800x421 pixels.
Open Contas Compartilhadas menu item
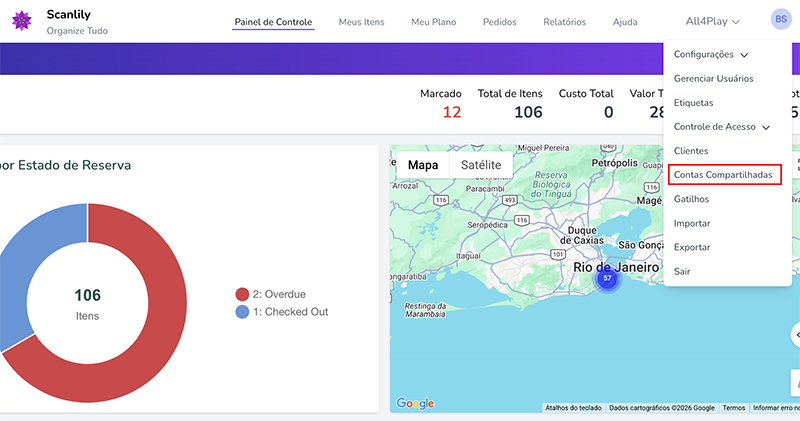[x=723, y=175]
